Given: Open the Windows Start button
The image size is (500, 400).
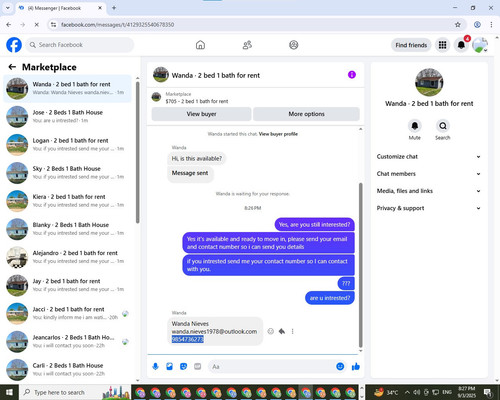Looking at the screenshot, I should tap(9, 392).
